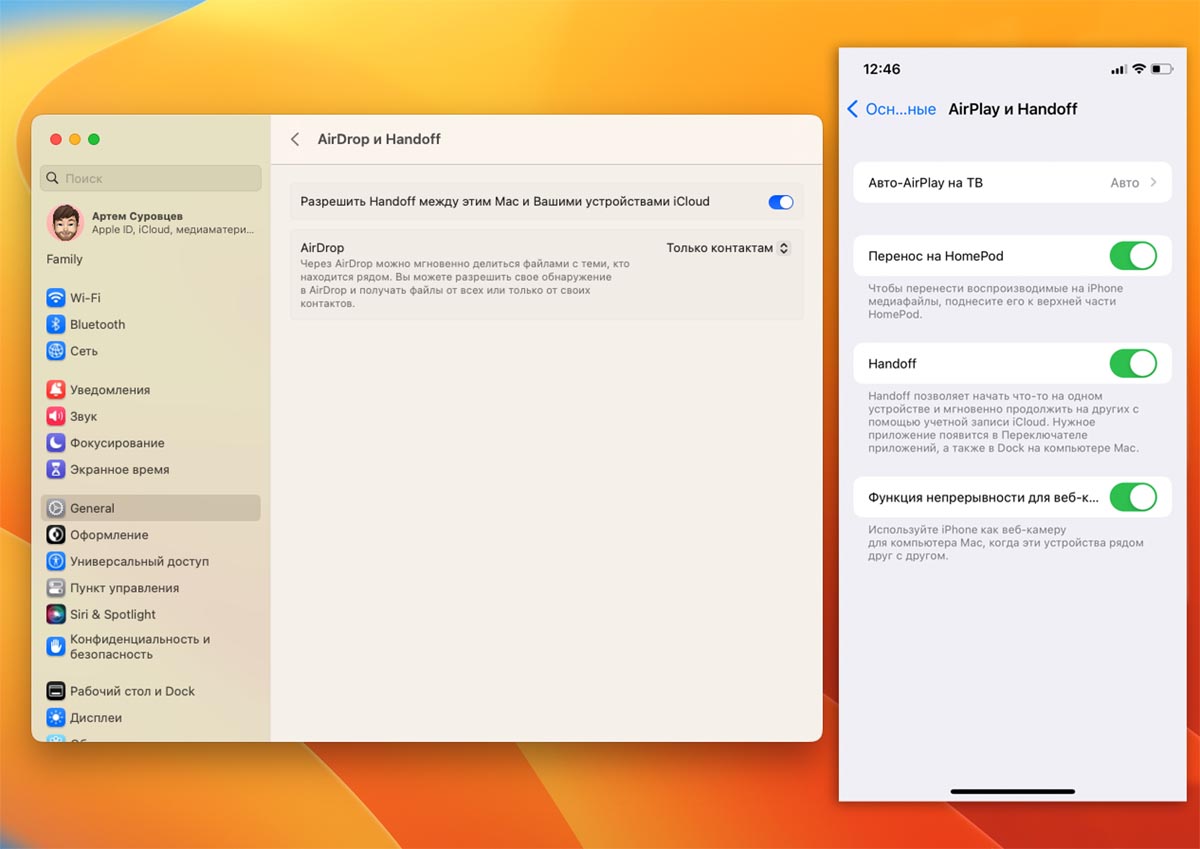The height and width of the screenshot is (849, 1200).
Task: Click the iPhone cellular signal bars
Action: click(x=1118, y=69)
